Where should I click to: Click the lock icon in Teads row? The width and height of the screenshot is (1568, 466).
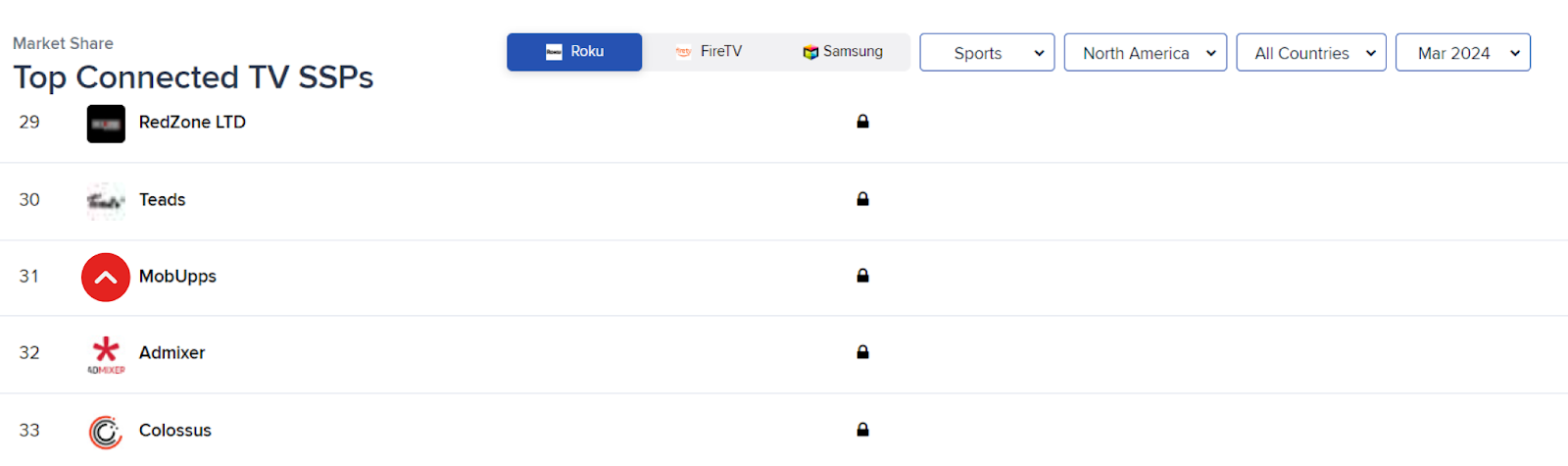(862, 199)
